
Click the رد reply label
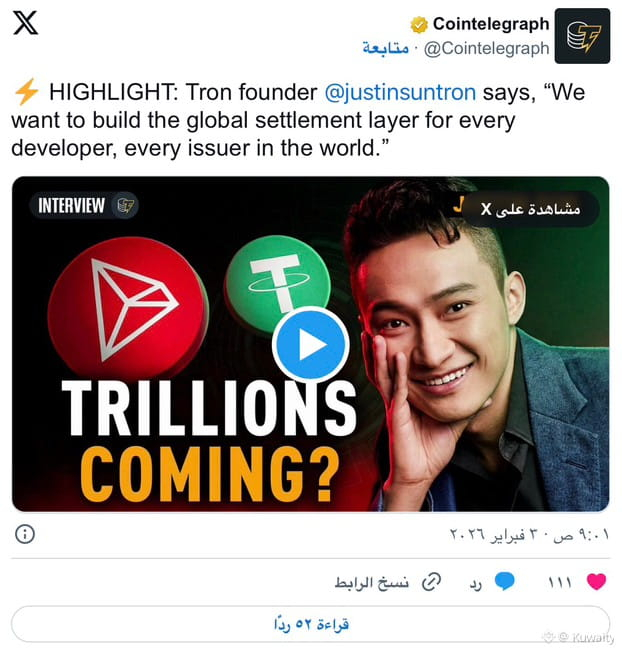tap(475, 584)
